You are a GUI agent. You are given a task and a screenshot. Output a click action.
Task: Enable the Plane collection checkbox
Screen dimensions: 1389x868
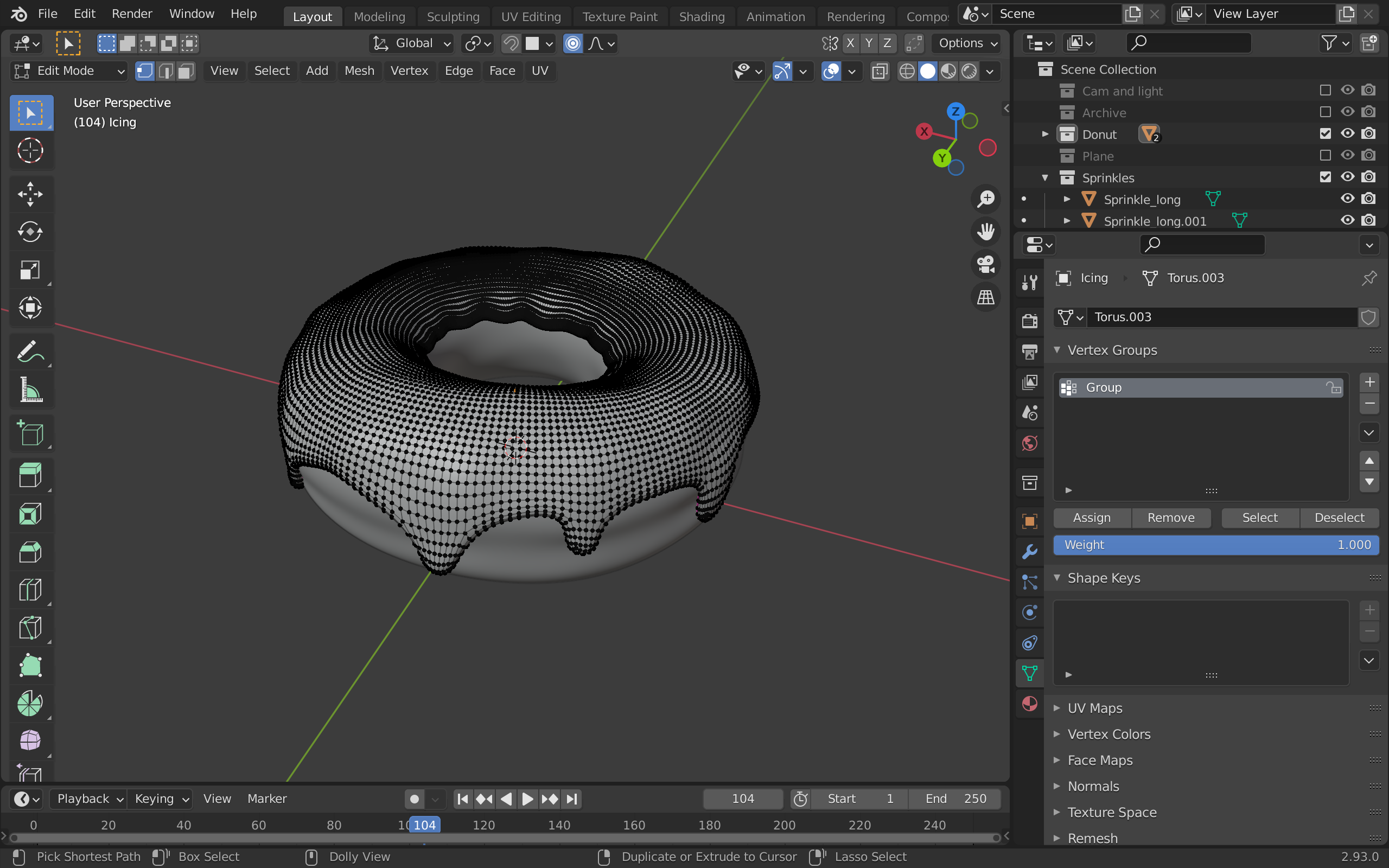point(1326,156)
